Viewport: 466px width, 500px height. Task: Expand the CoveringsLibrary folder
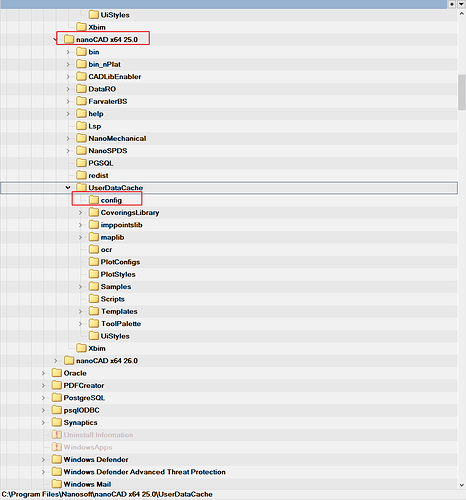pos(80,213)
